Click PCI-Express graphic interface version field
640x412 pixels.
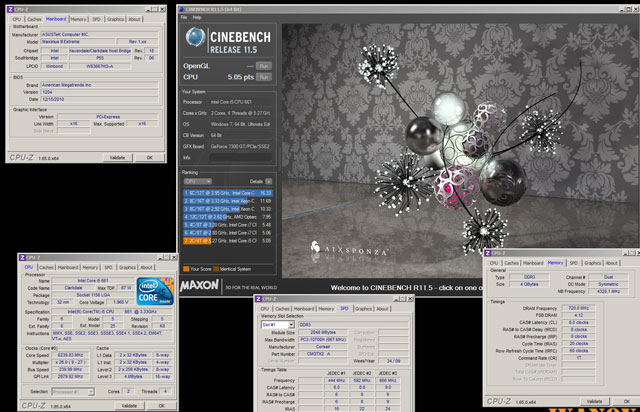click(x=108, y=117)
